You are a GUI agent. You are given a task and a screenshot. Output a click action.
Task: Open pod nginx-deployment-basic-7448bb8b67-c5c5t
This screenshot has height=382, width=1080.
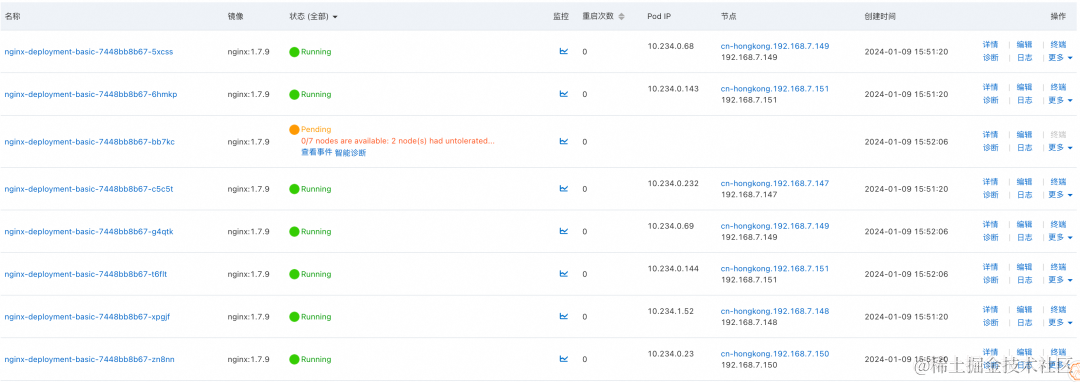click(x=89, y=189)
